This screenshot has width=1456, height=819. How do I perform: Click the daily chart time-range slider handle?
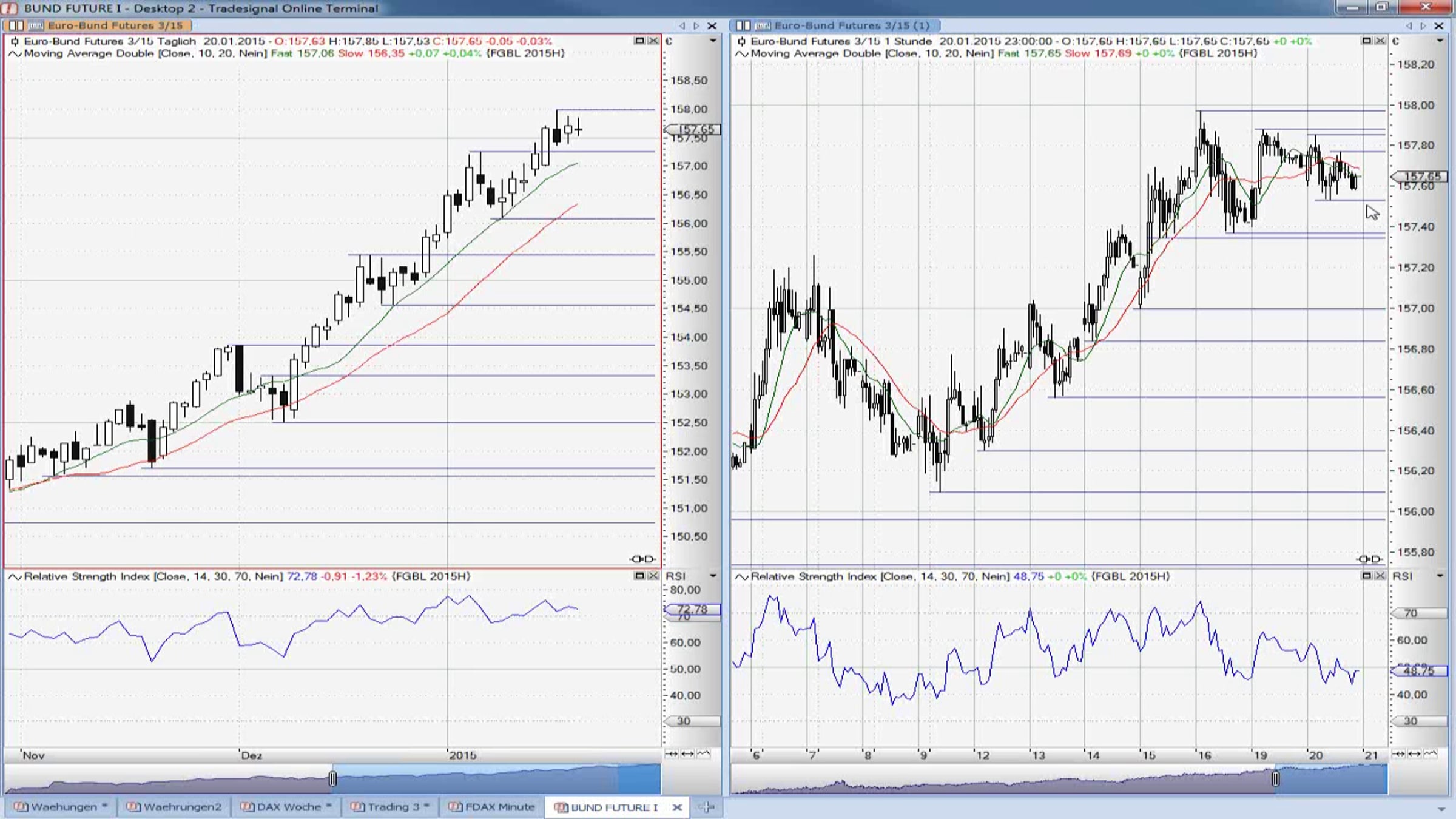tap(332, 779)
